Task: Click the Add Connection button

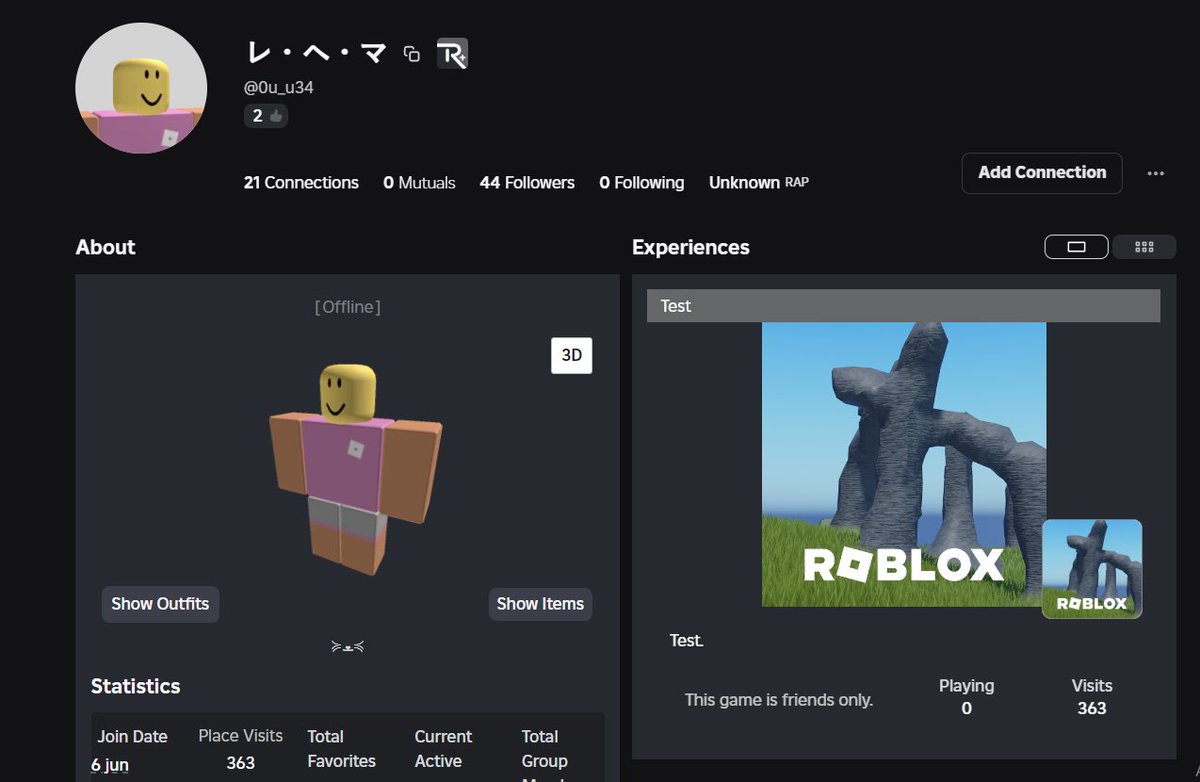Action: pyautogui.click(x=1042, y=173)
